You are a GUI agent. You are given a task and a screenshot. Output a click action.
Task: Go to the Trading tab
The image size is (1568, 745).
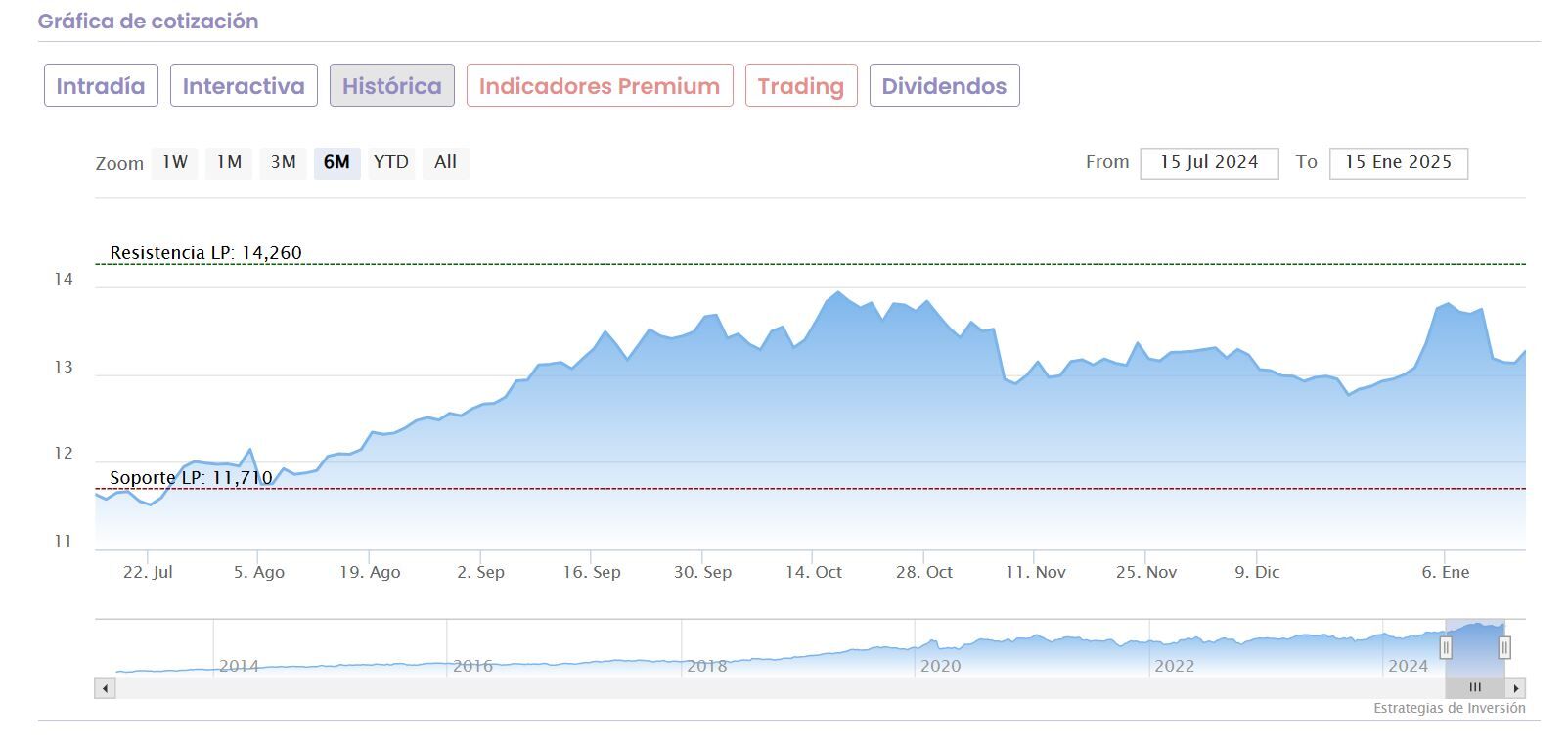[x=800, y=86]
